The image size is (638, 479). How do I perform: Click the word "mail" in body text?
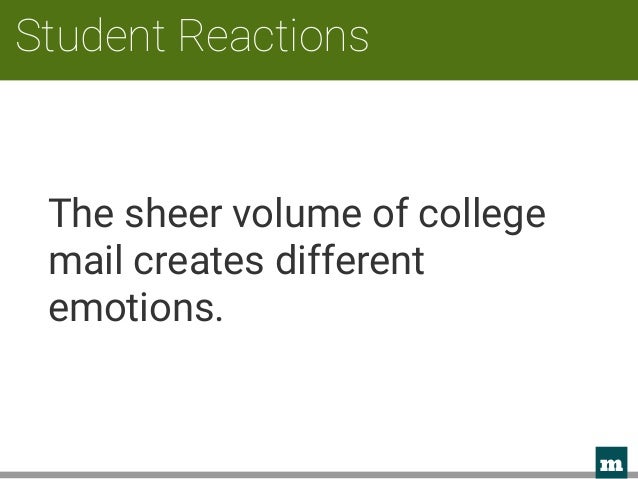85,260
